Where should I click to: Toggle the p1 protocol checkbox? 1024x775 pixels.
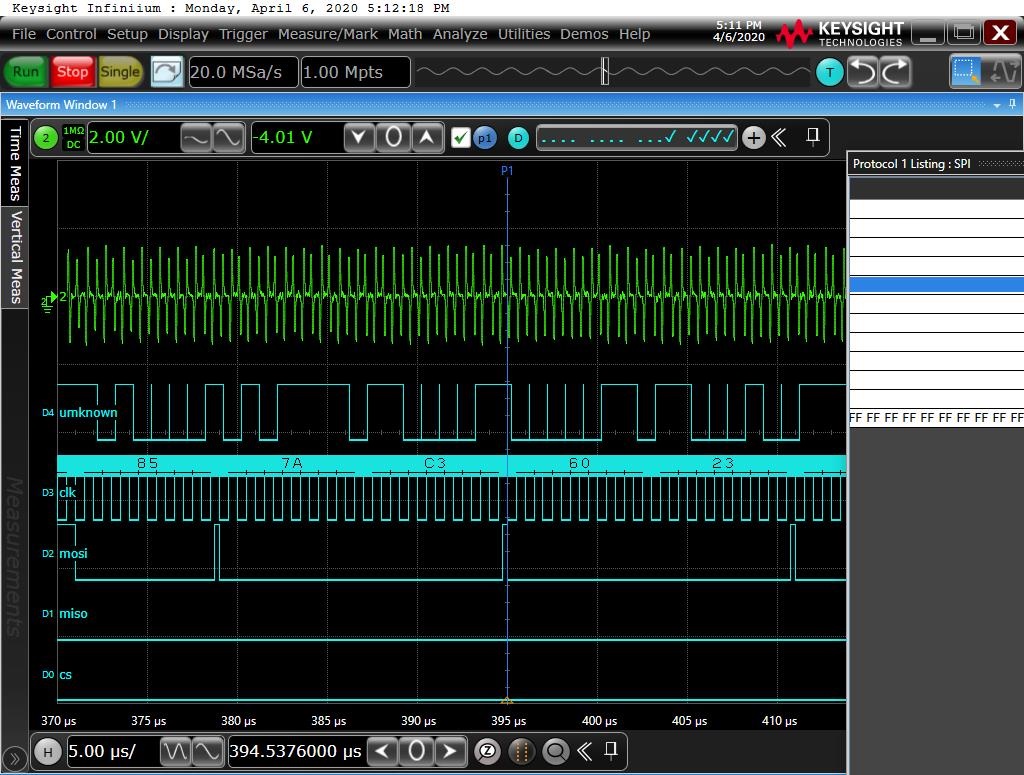coord(460,138)
